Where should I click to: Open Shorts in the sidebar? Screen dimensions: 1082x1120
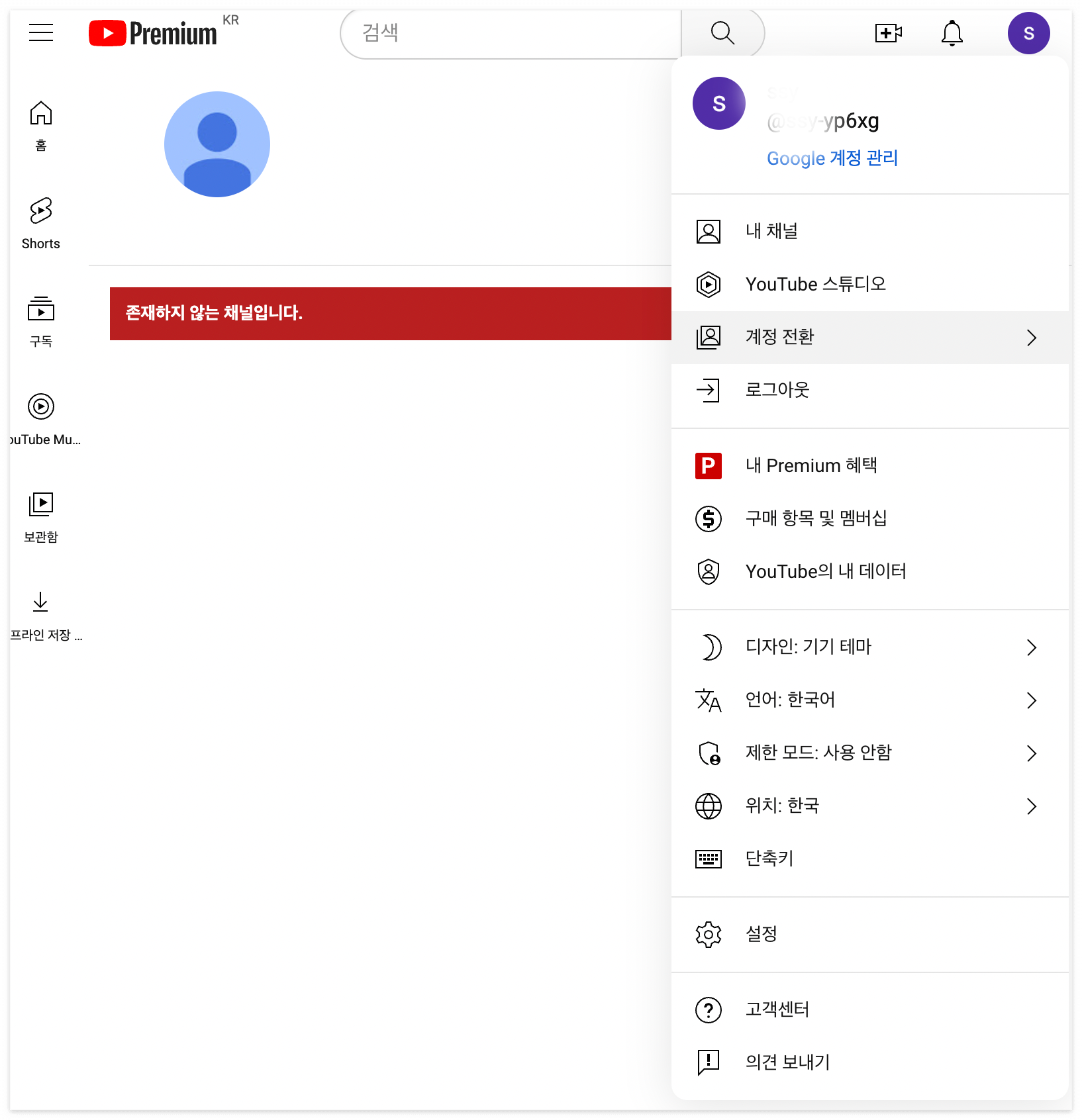tap(41, 224)
